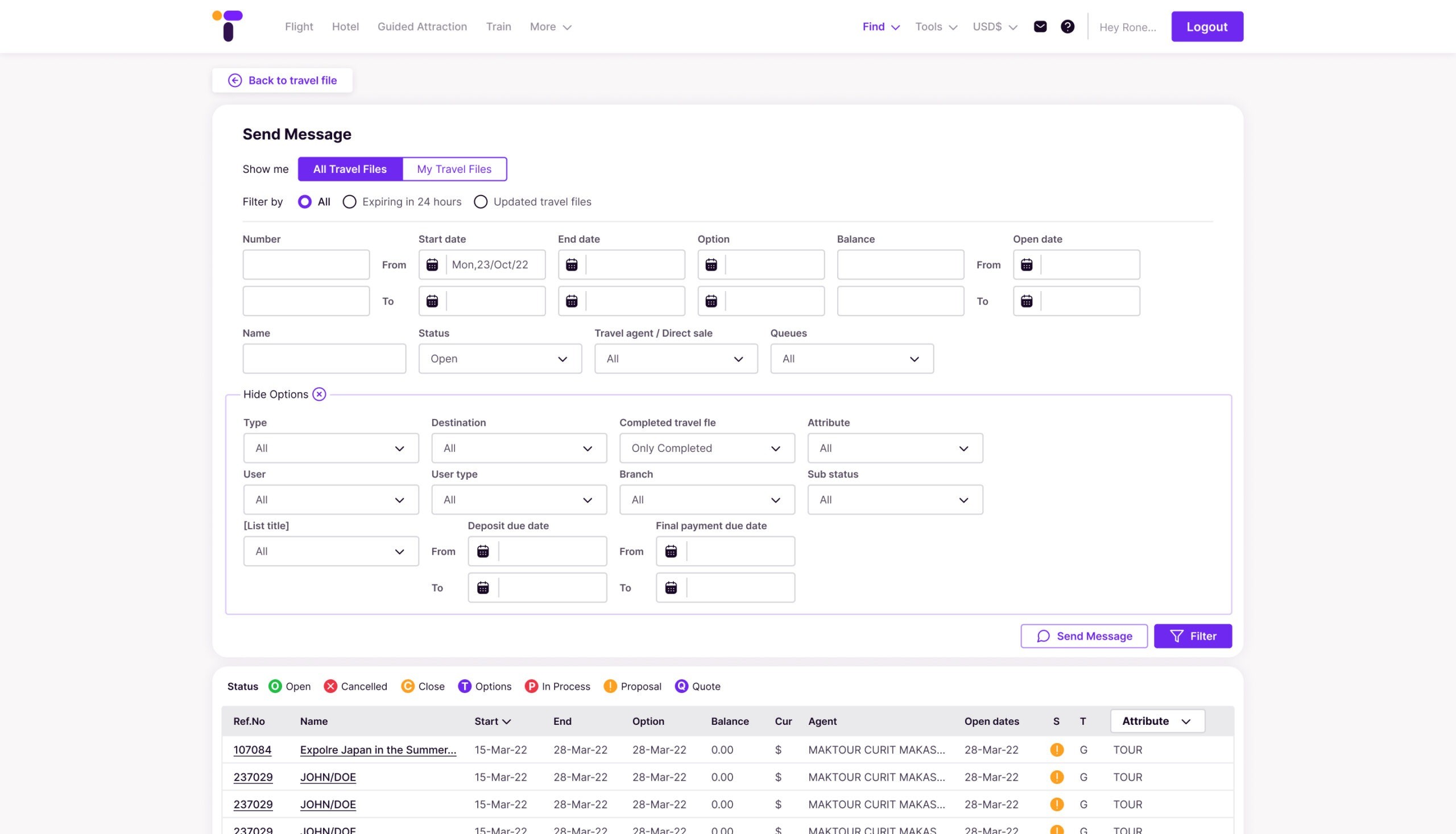
Task: Expand the Queues All dropdown
Action: 852,358
